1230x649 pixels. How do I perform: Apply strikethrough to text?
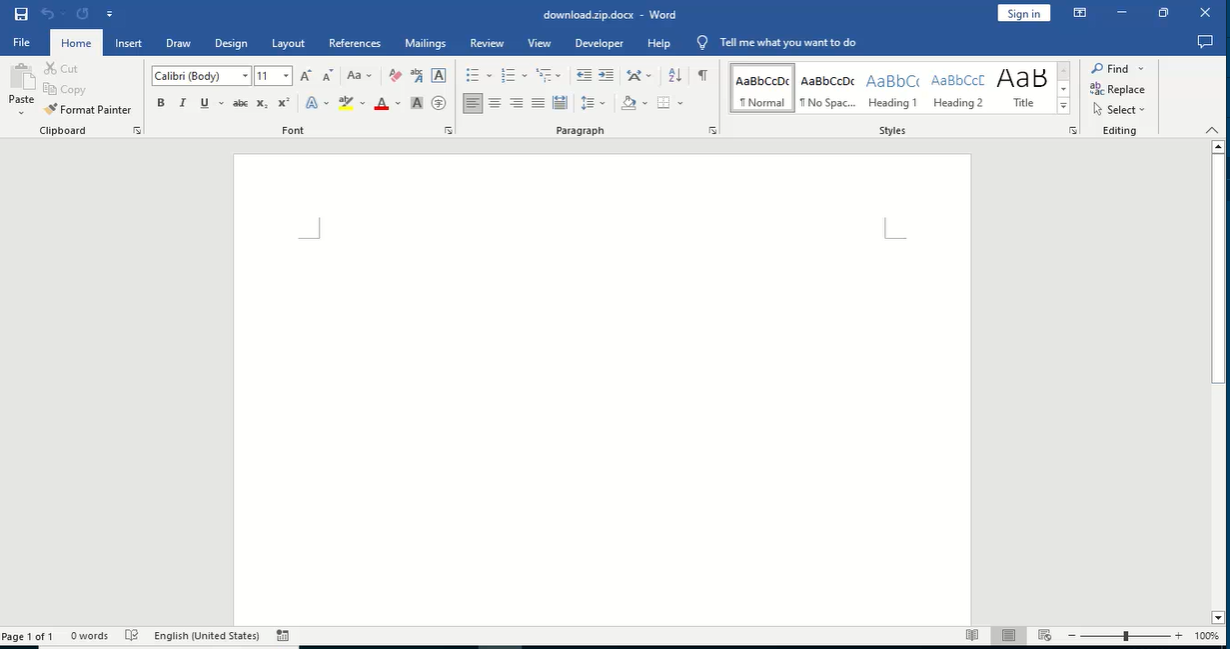point(240,103)
